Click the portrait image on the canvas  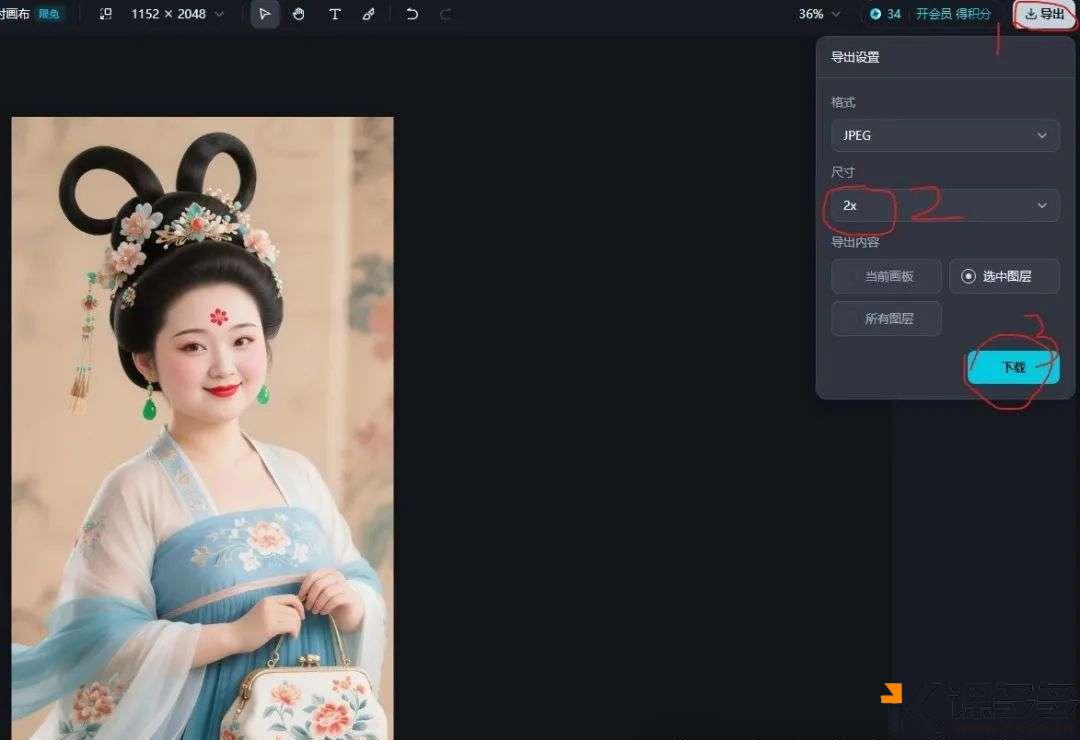200,420
